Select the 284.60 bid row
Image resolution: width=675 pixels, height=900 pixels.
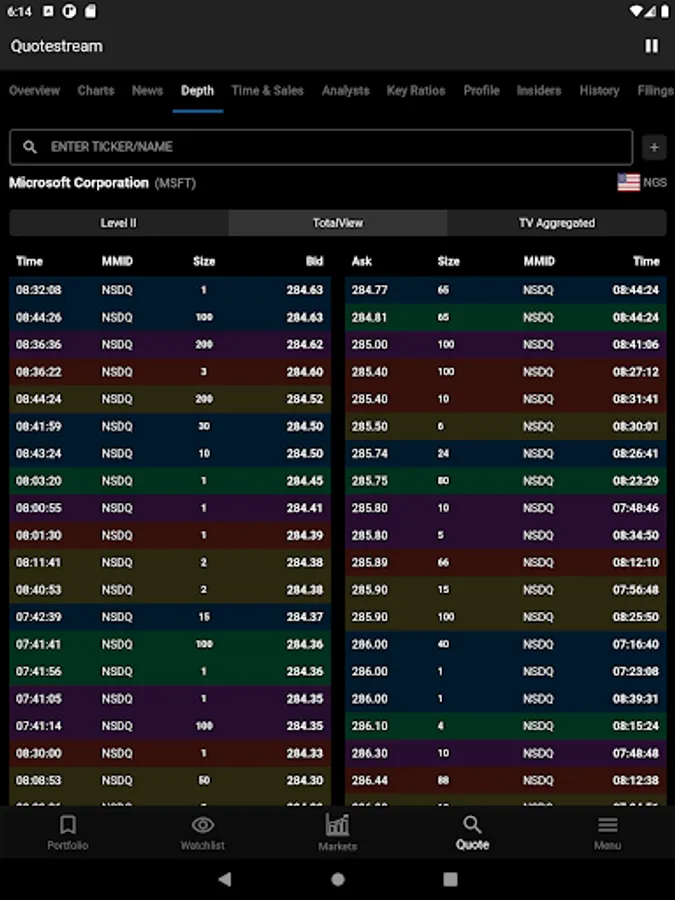click(170, 372)
